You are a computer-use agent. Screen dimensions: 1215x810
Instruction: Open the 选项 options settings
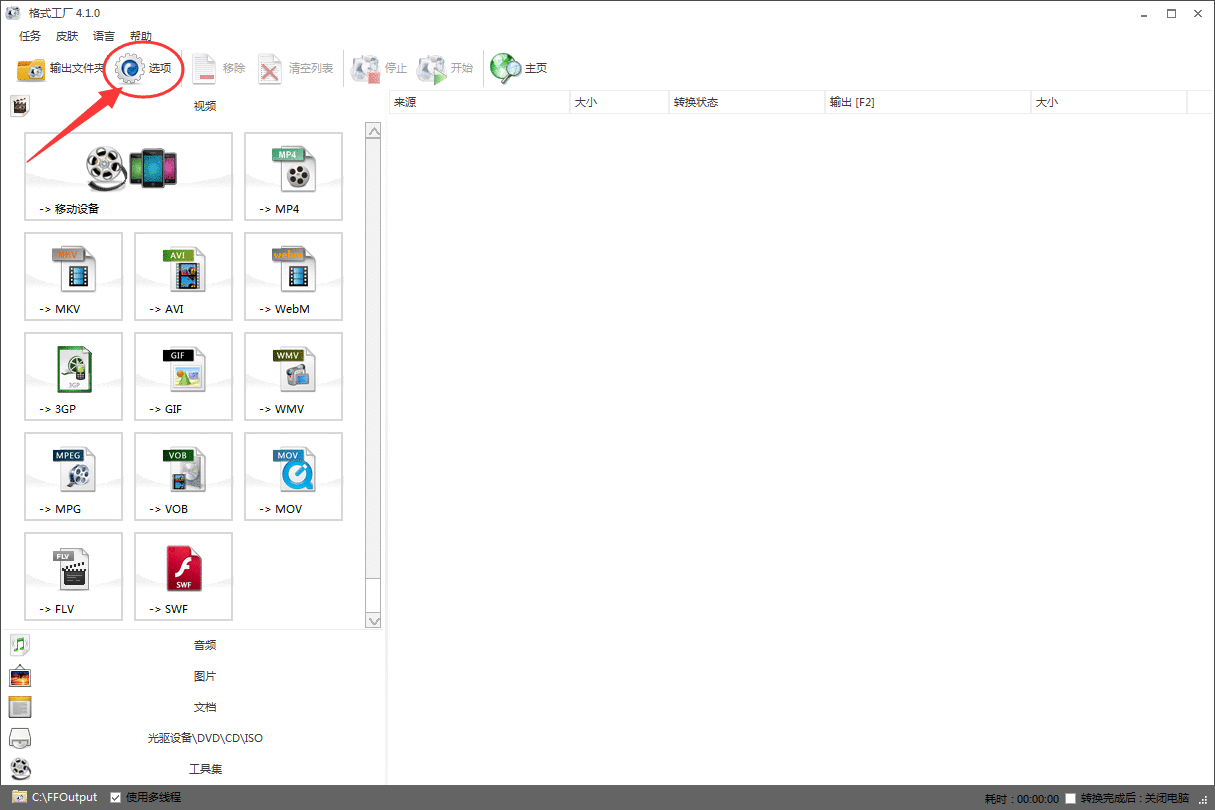pyautogui.click(x=145, y=68)
